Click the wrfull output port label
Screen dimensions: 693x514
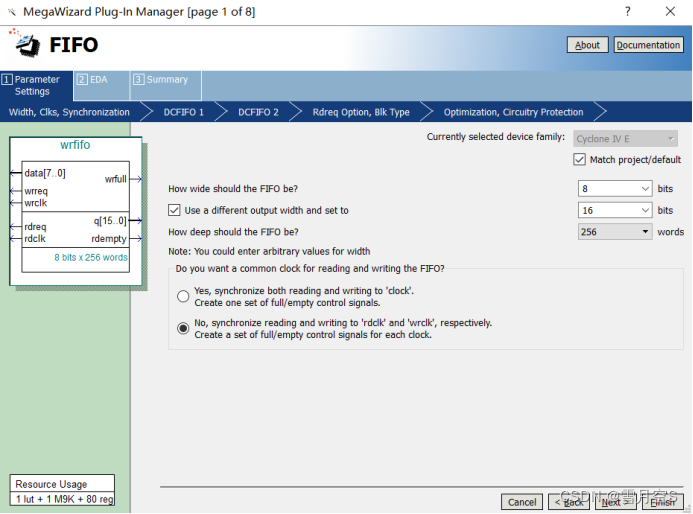pyautogui.click(x=115, y=179)
